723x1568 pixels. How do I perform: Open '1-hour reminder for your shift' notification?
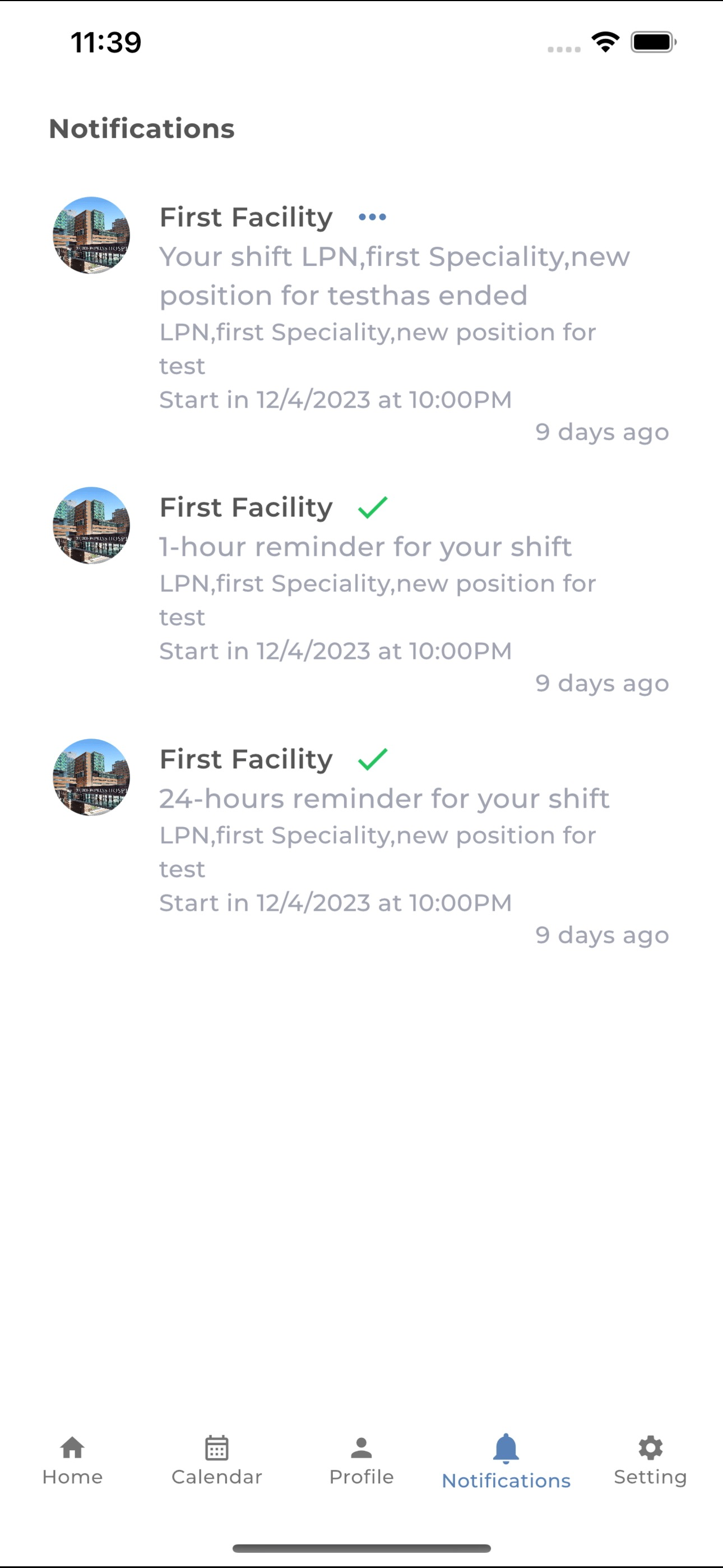pos(366,547)
